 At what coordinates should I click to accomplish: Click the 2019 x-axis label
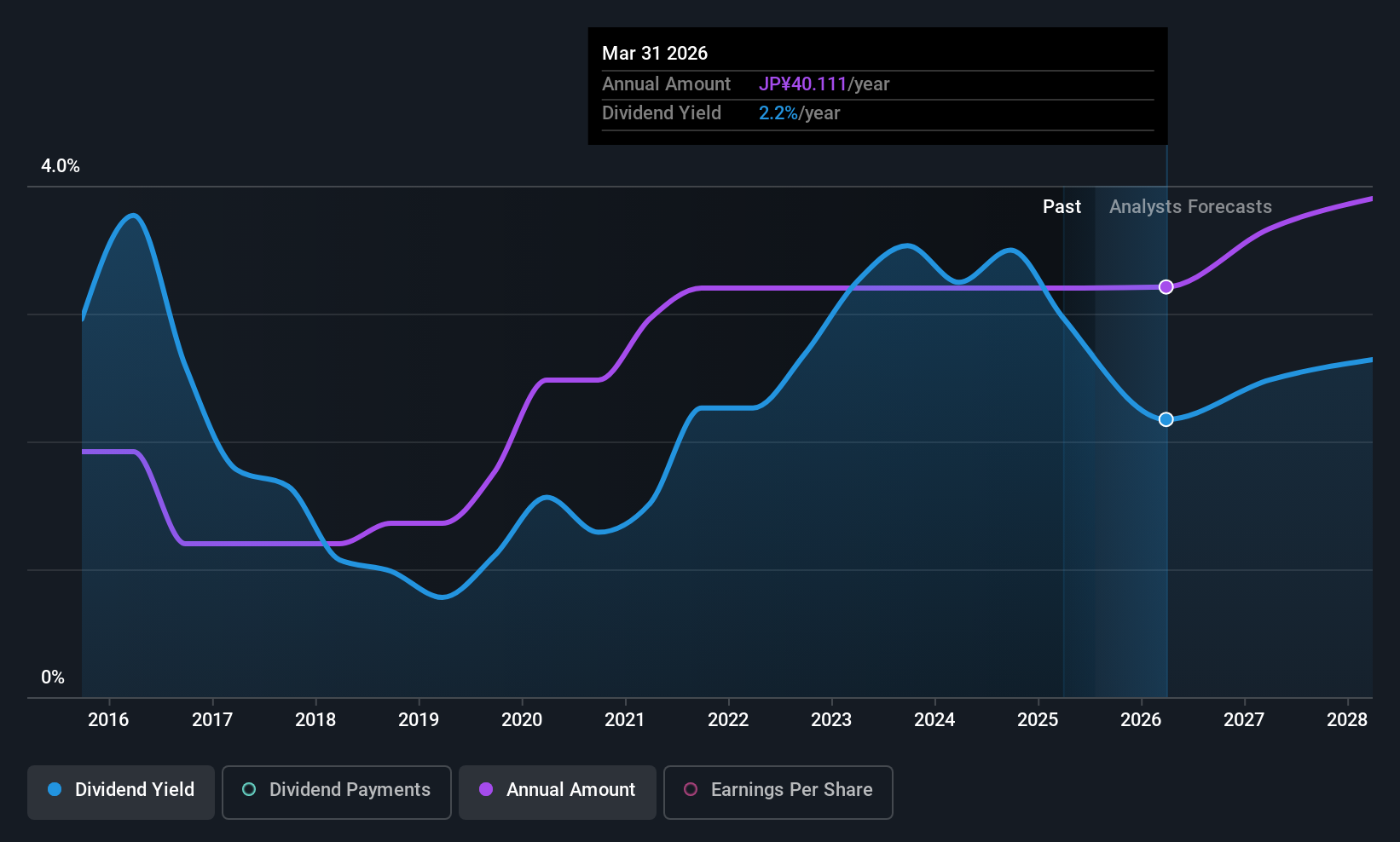[x=419, y=720]
